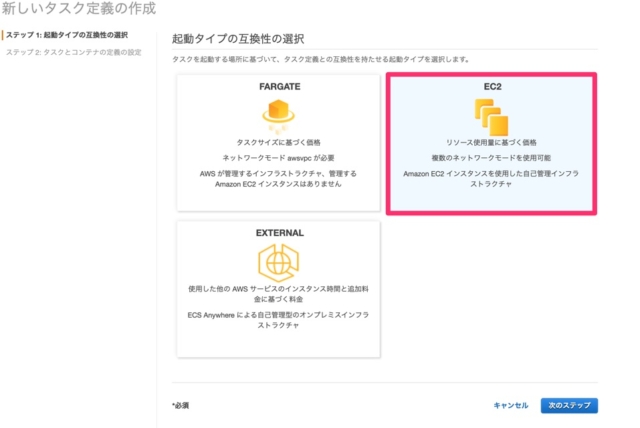The width and height of the screenshot is (640, 428).
Task: Choose the EC2 stacked squares icon
Action: 491,117
